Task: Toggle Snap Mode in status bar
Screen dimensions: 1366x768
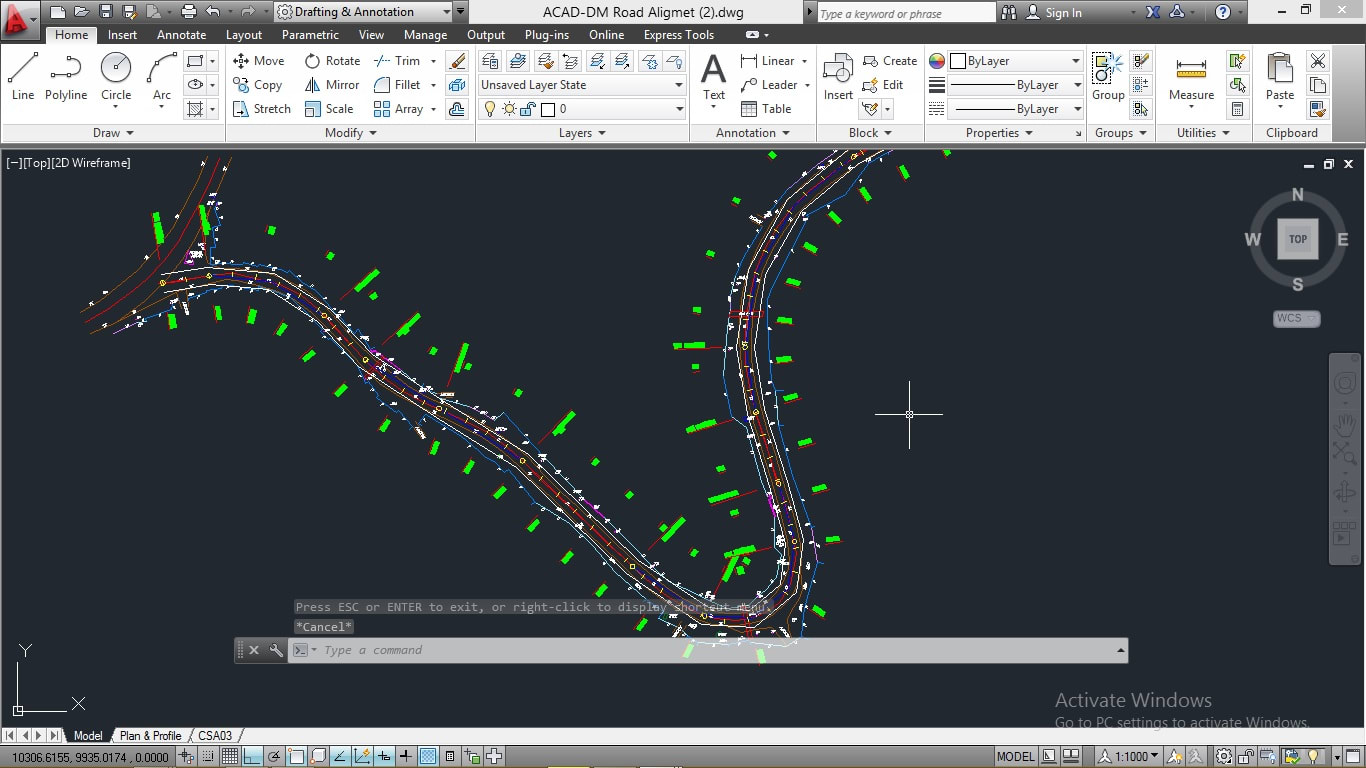Action: coord(209,757)
